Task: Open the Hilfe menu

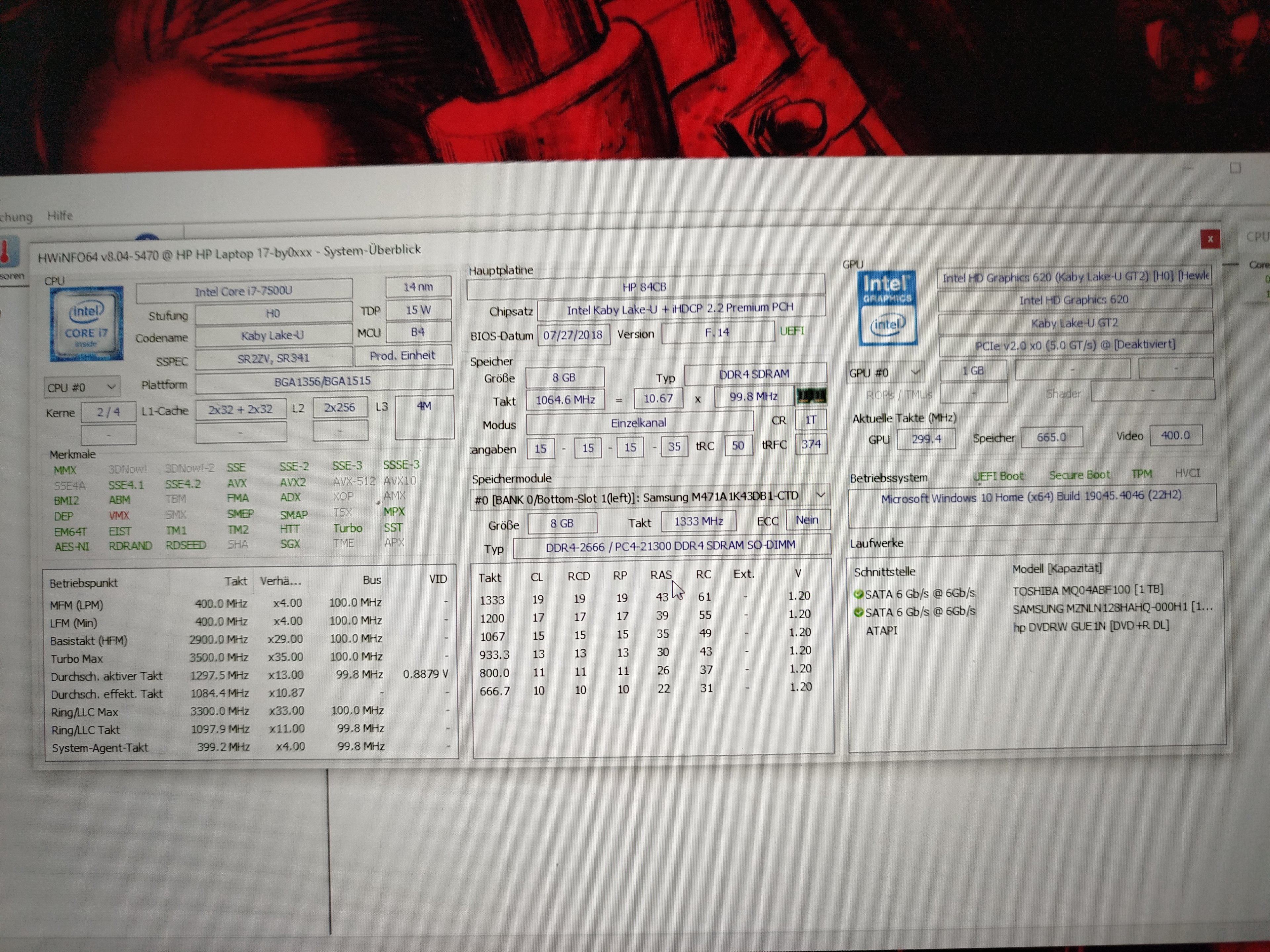Action: (60, 216)
